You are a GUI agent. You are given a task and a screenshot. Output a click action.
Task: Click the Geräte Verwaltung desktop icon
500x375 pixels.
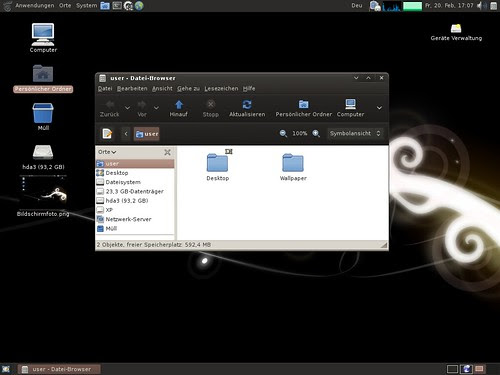point(456,32)
